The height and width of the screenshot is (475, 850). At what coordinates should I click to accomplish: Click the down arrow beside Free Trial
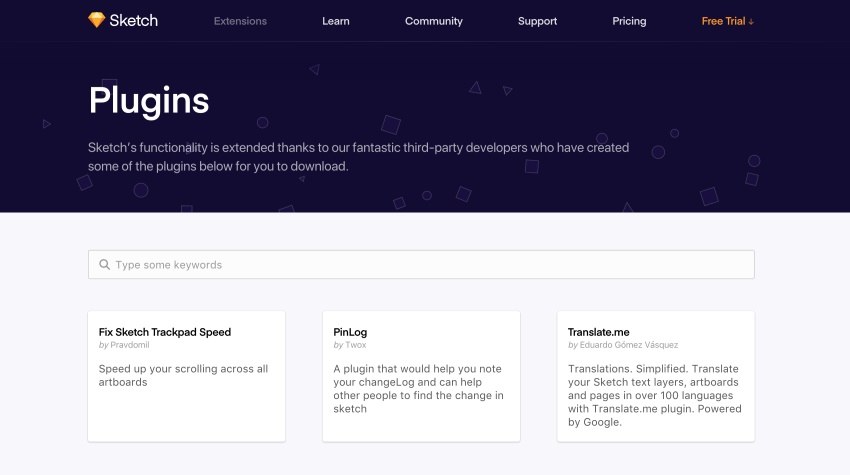point(751,21)
